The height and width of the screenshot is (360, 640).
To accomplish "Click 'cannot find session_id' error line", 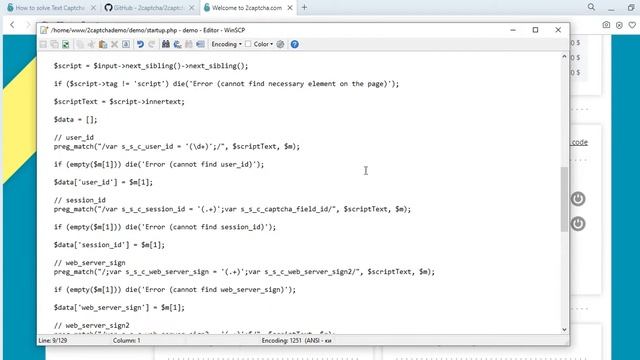I will pos(165,227).
